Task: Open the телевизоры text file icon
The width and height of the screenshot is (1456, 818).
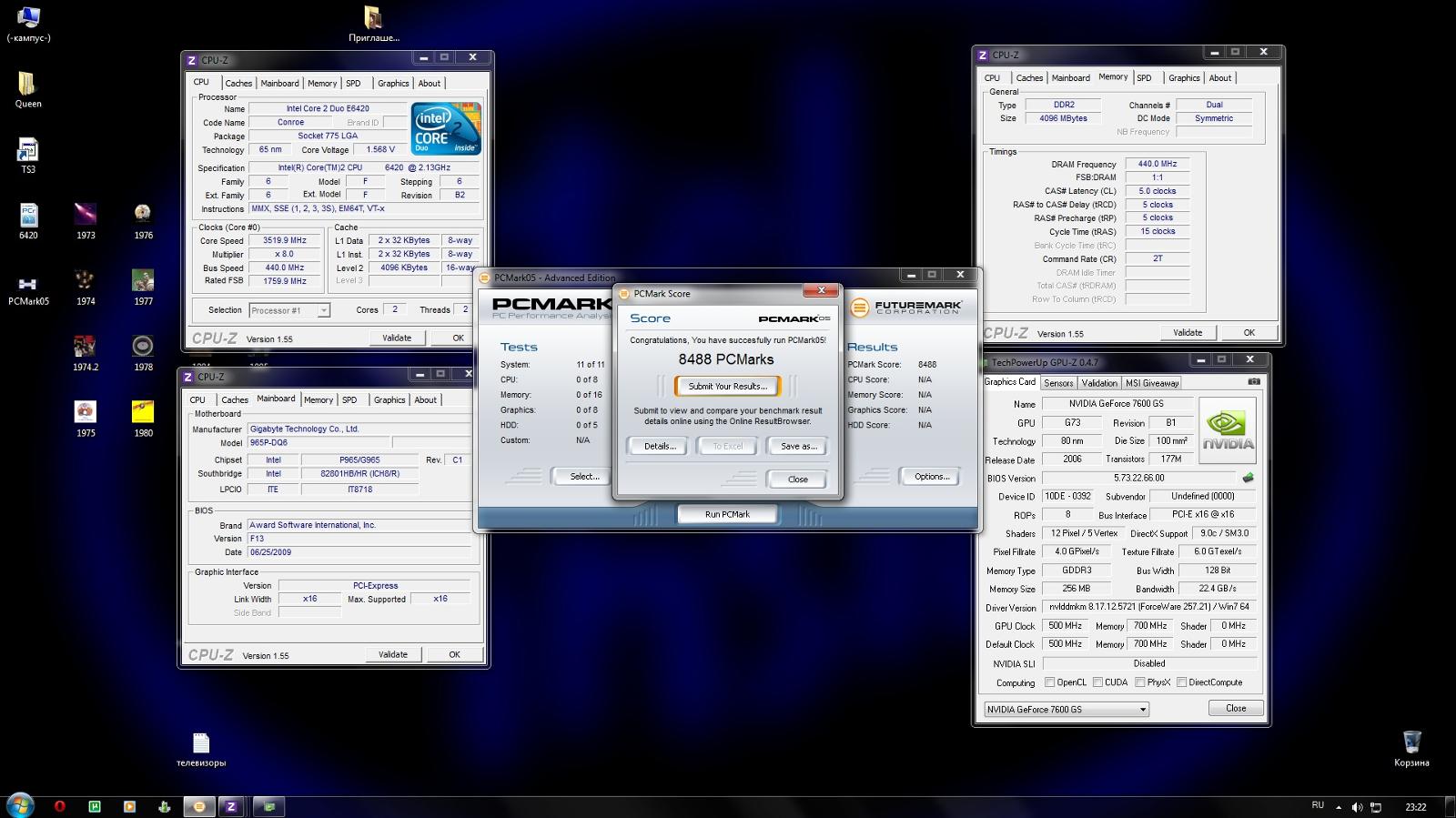Action: click(x=201, y=749)
